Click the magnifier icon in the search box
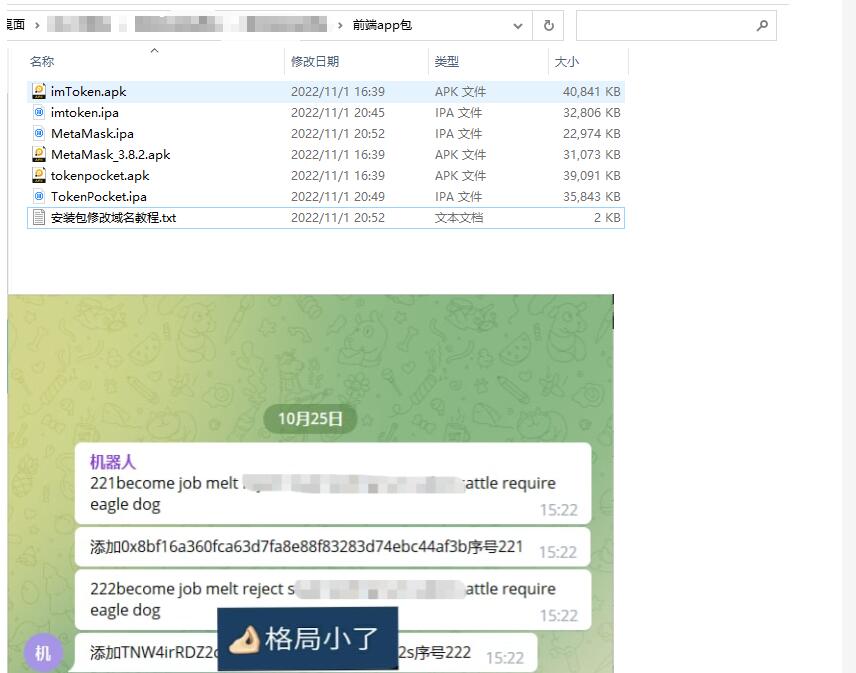 click(762, 25)
